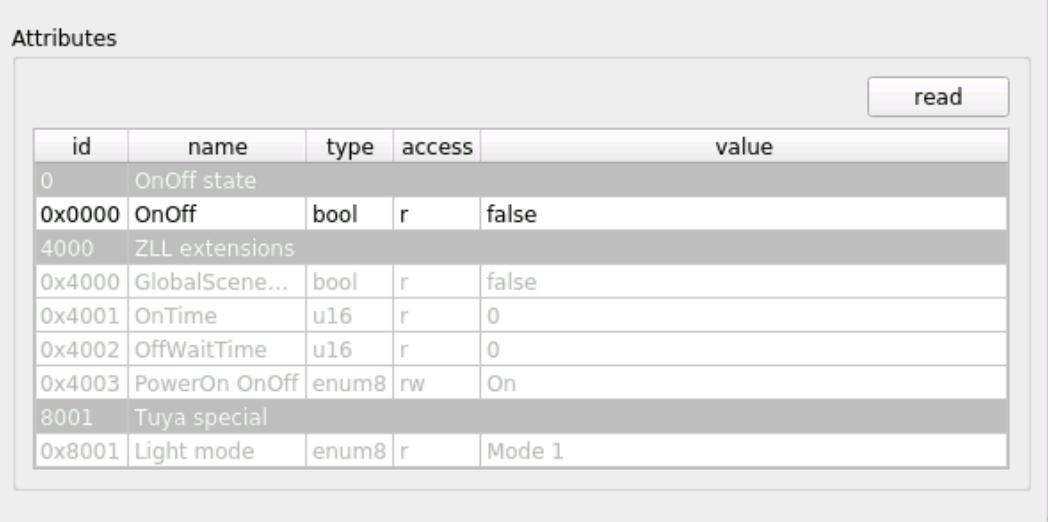
Task: Select the Tuya special group row
Action: click(521, 417)
